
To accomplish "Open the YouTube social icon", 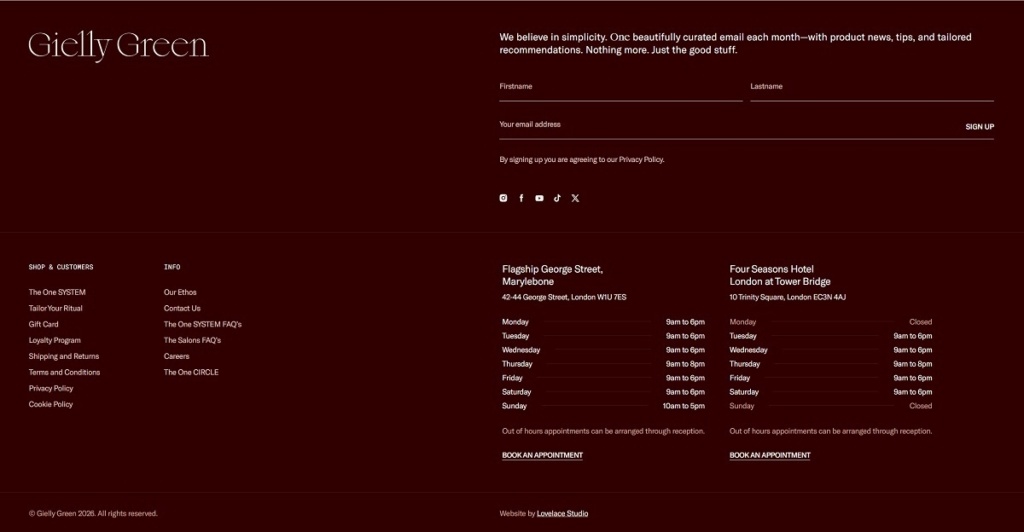I will click(x=539, y=198).
